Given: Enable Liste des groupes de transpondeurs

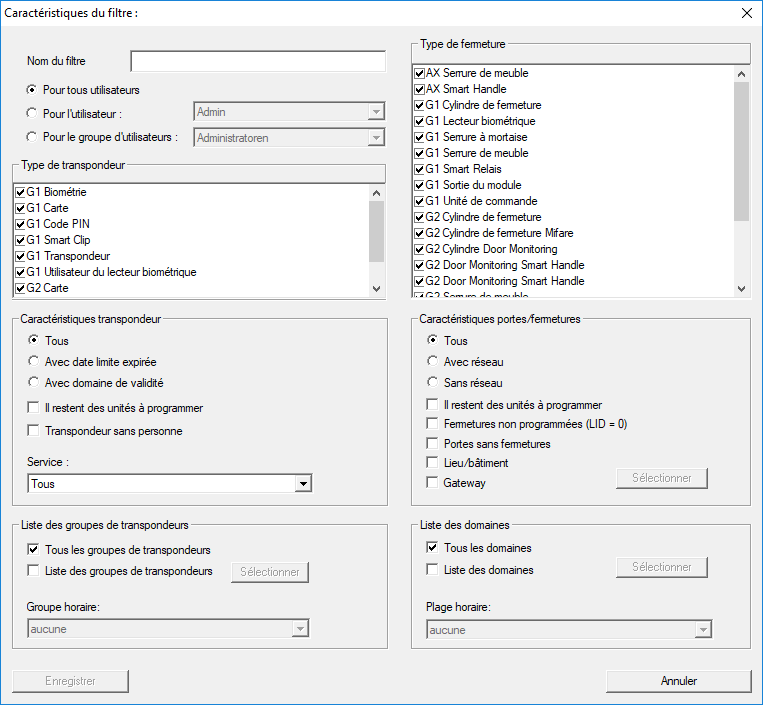Looking at the screenshot, I should coord(35,571).
